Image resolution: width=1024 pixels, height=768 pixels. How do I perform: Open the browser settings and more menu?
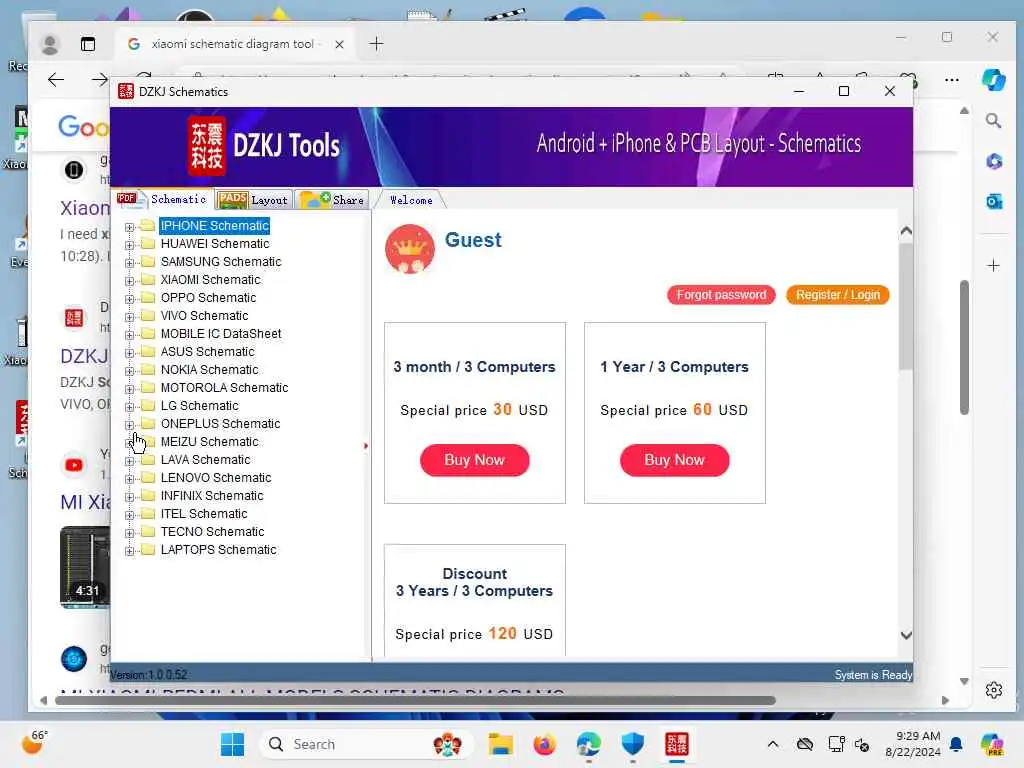pyautogui.click(x=952, y=80)
